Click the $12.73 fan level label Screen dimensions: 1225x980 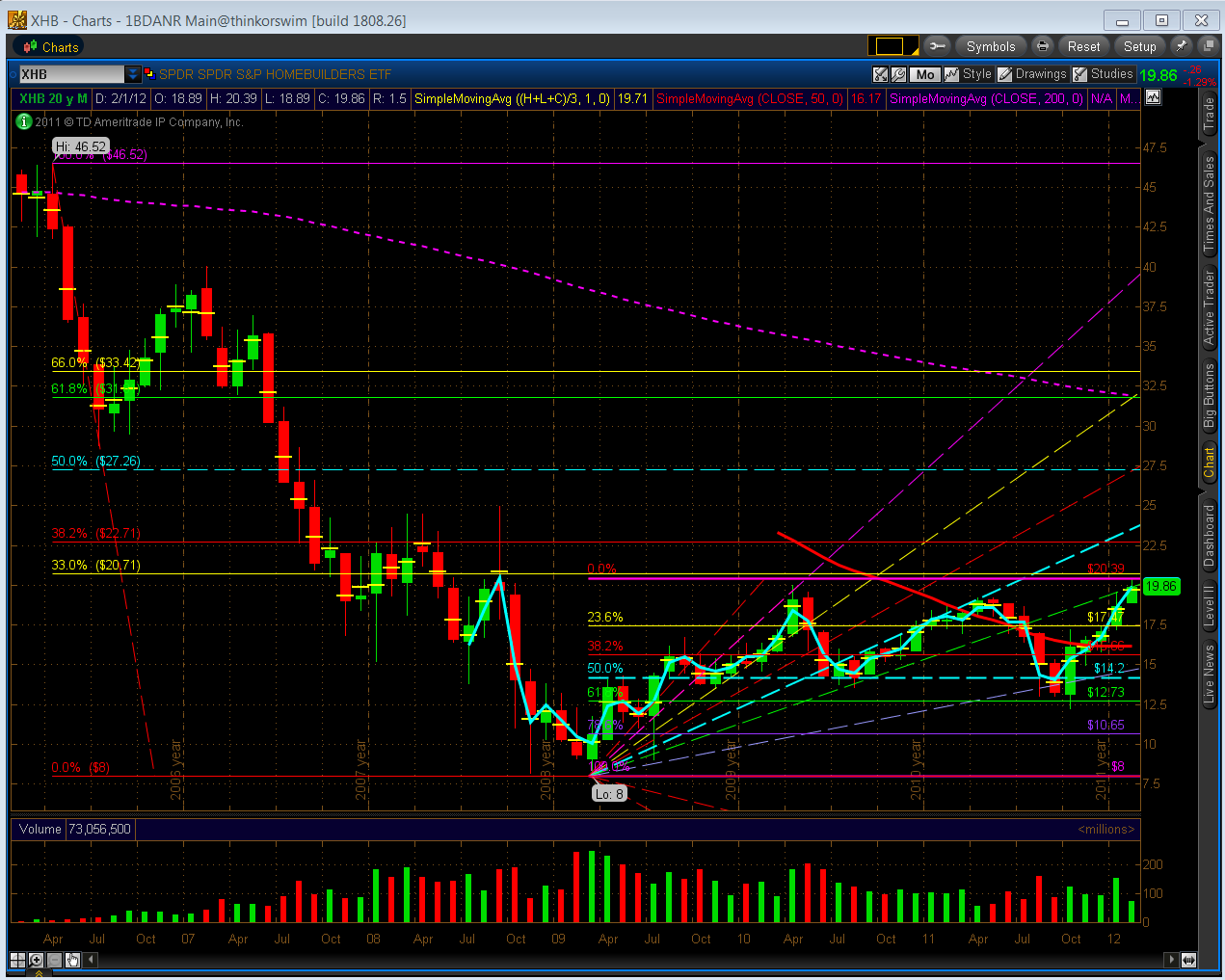(1105, 692)
